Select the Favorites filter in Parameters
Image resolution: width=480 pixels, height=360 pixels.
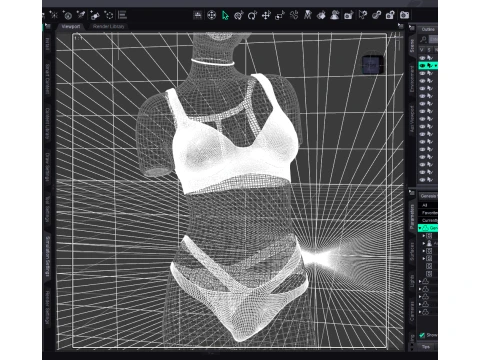pyautogui.click(x=428, y=213)
